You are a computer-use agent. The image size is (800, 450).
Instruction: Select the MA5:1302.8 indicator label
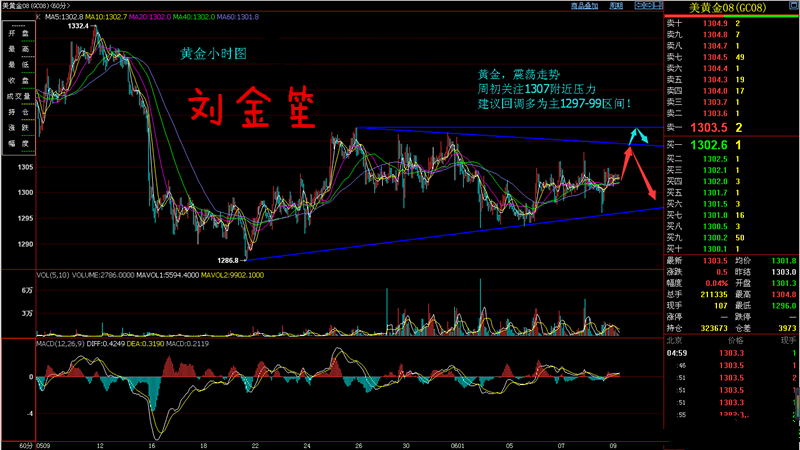click(x=63, y=17)
